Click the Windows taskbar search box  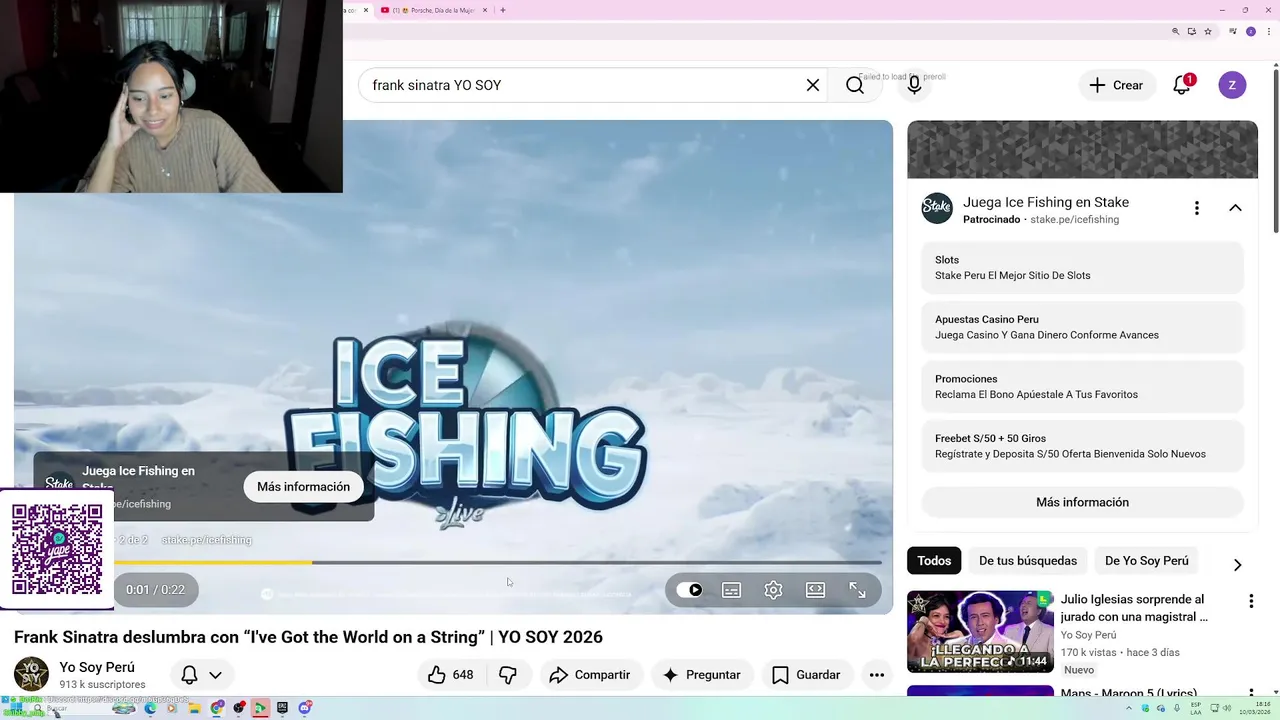point(85,708)
